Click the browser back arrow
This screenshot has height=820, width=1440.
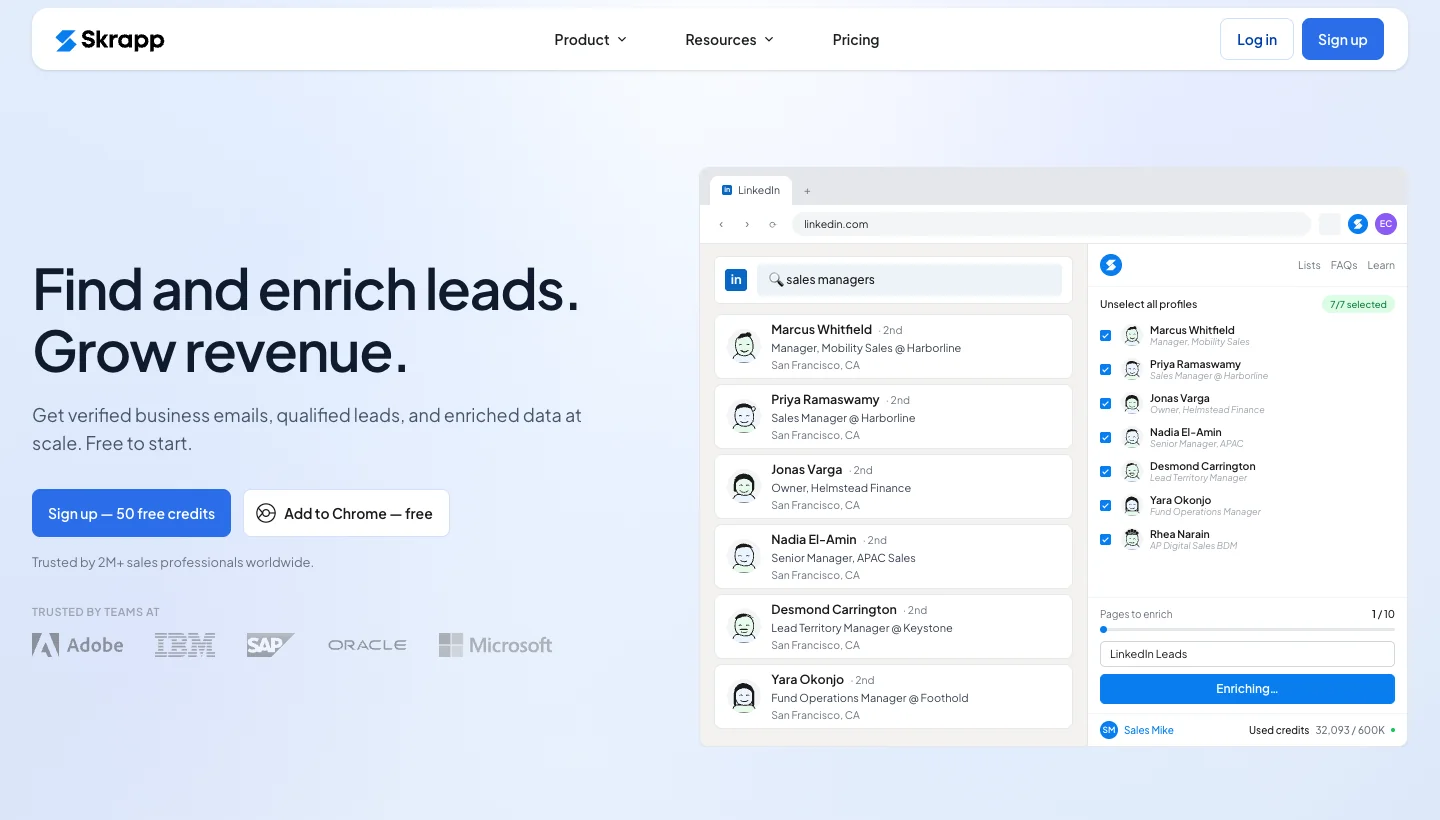click(721, 224)
